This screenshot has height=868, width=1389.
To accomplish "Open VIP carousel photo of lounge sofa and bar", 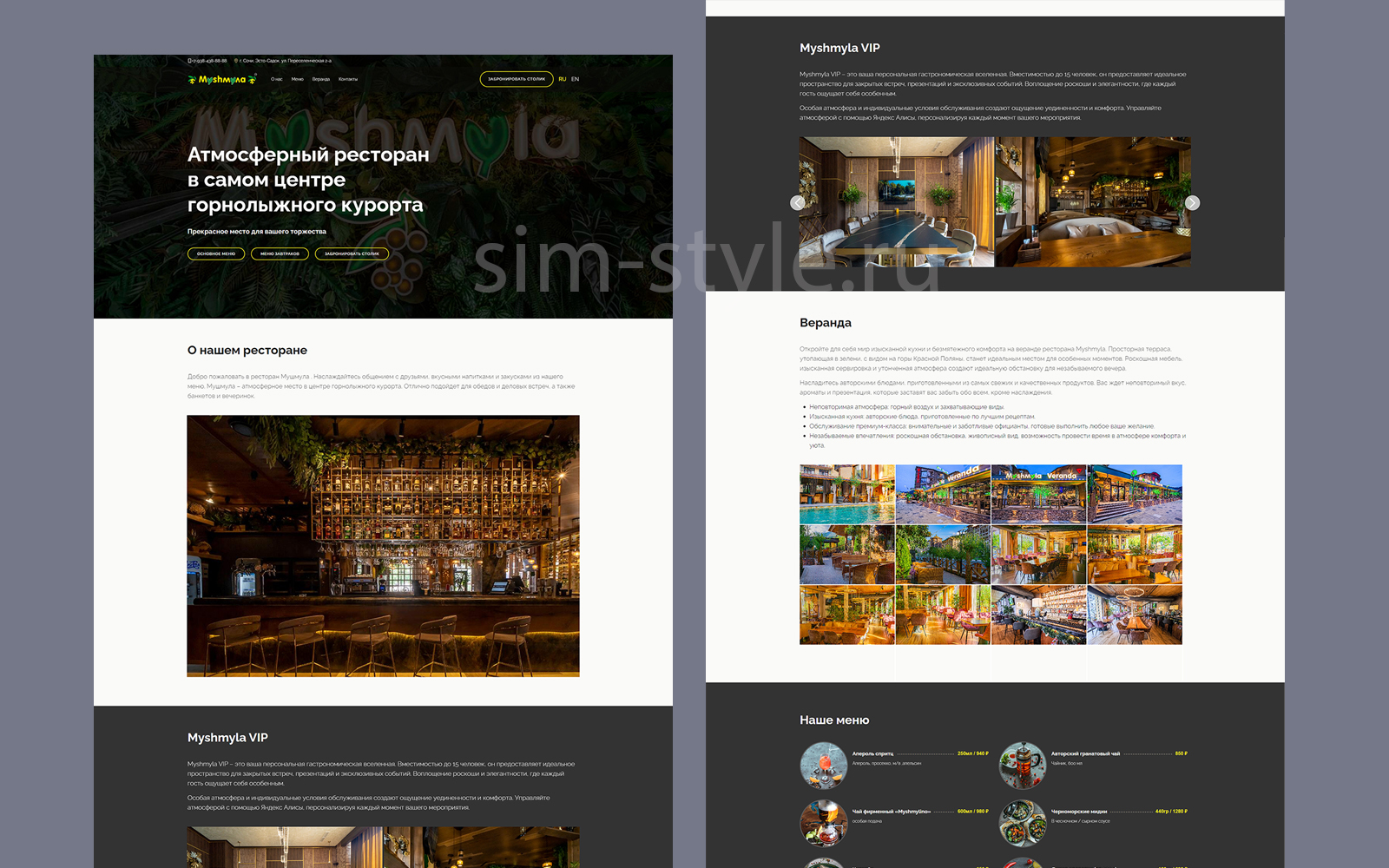I will tap(1094, 201).
